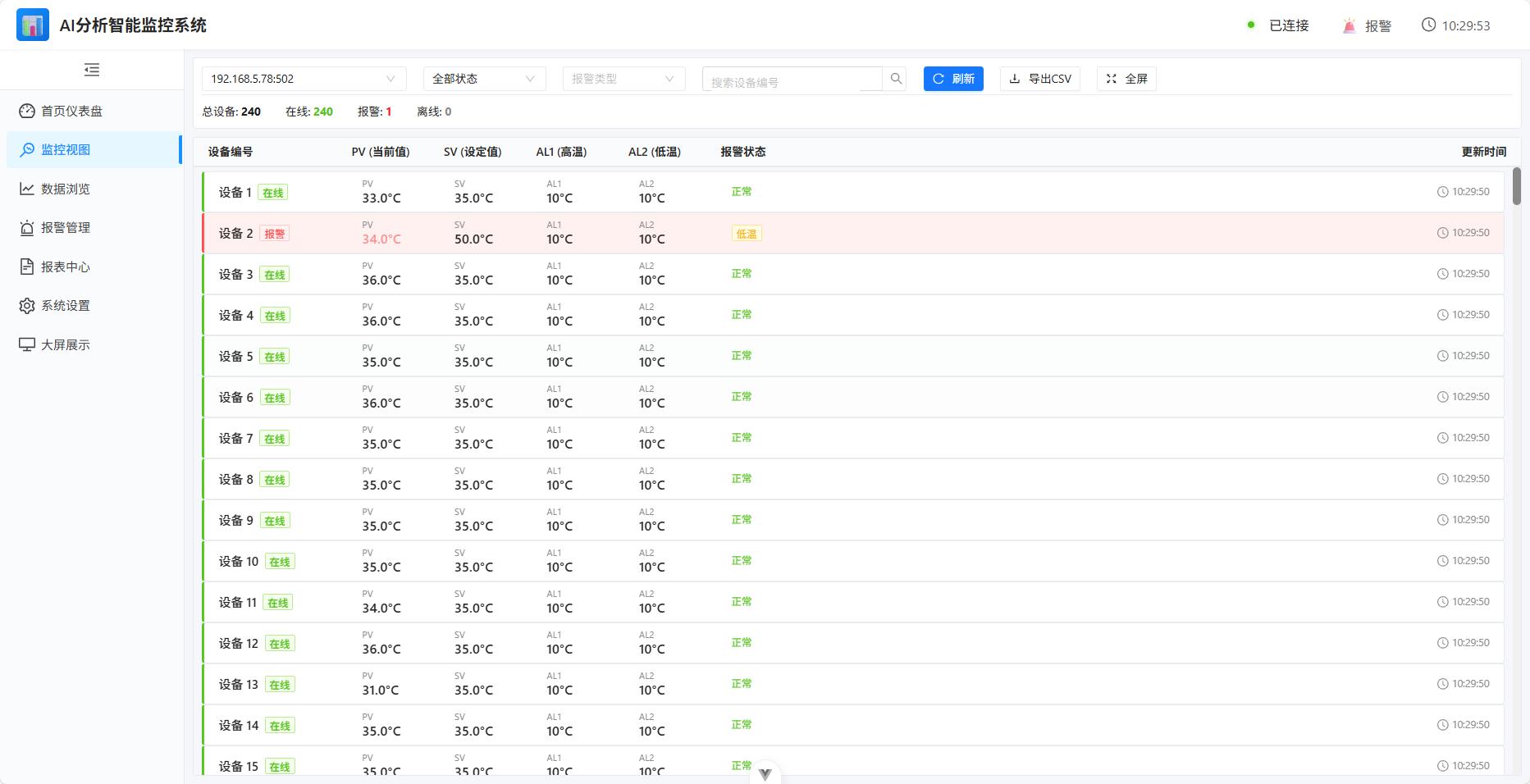
Task: Click the AL2 (低温) column header
Action: click(x=655, y=152)
